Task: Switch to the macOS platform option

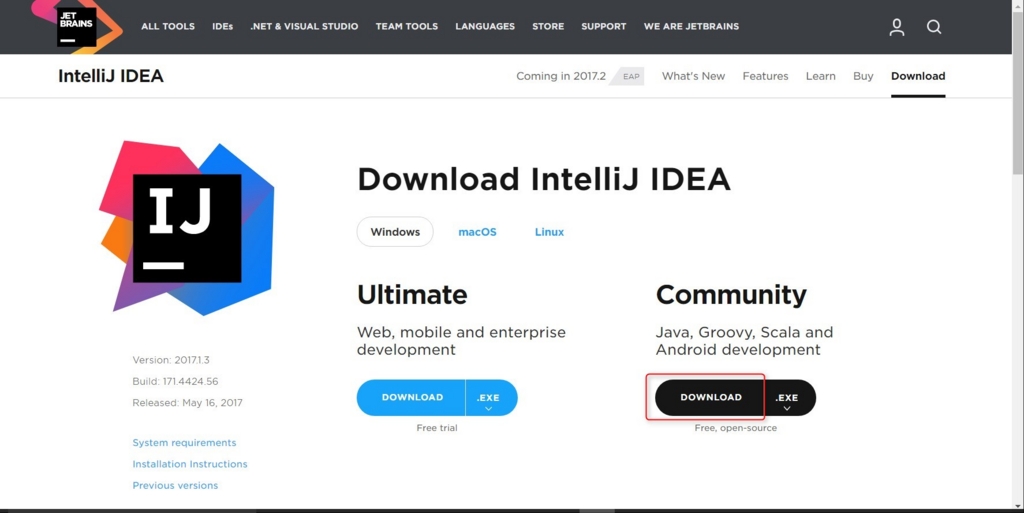Action: coord(477,232)
